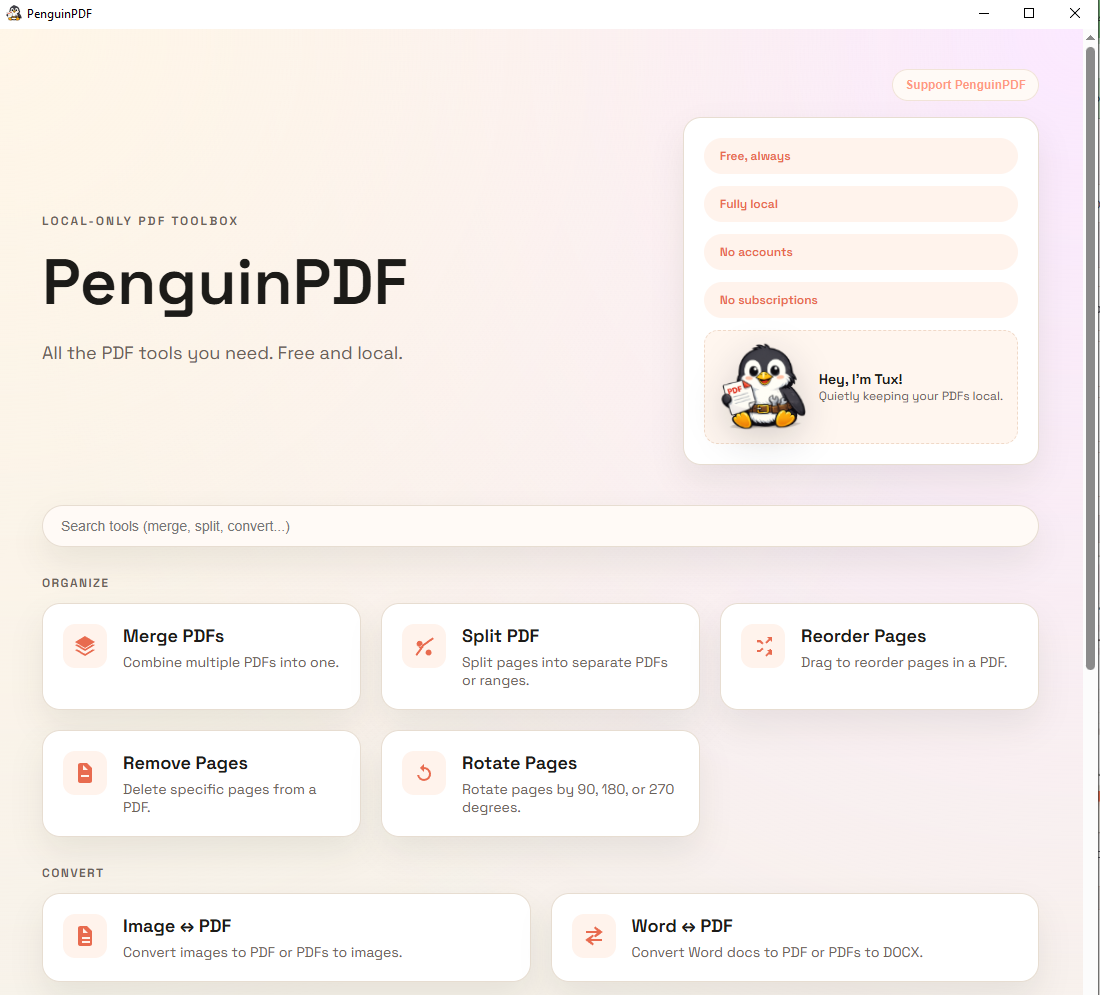1100x995 pixels.
Task: Open the Word to PDF converter
Action: pos(795,937)
